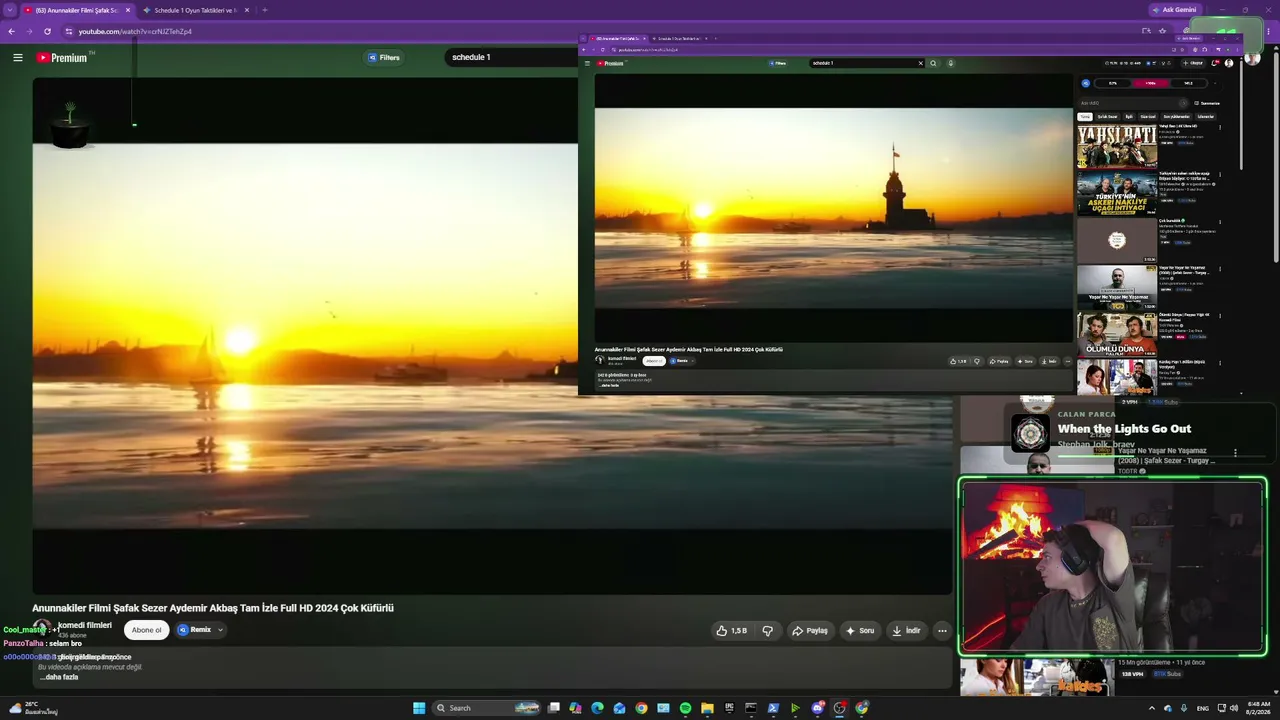This screenshot has height=720, width=1280.
Task: Subscribe with the Abone ol button
Action: click(146, 630)
